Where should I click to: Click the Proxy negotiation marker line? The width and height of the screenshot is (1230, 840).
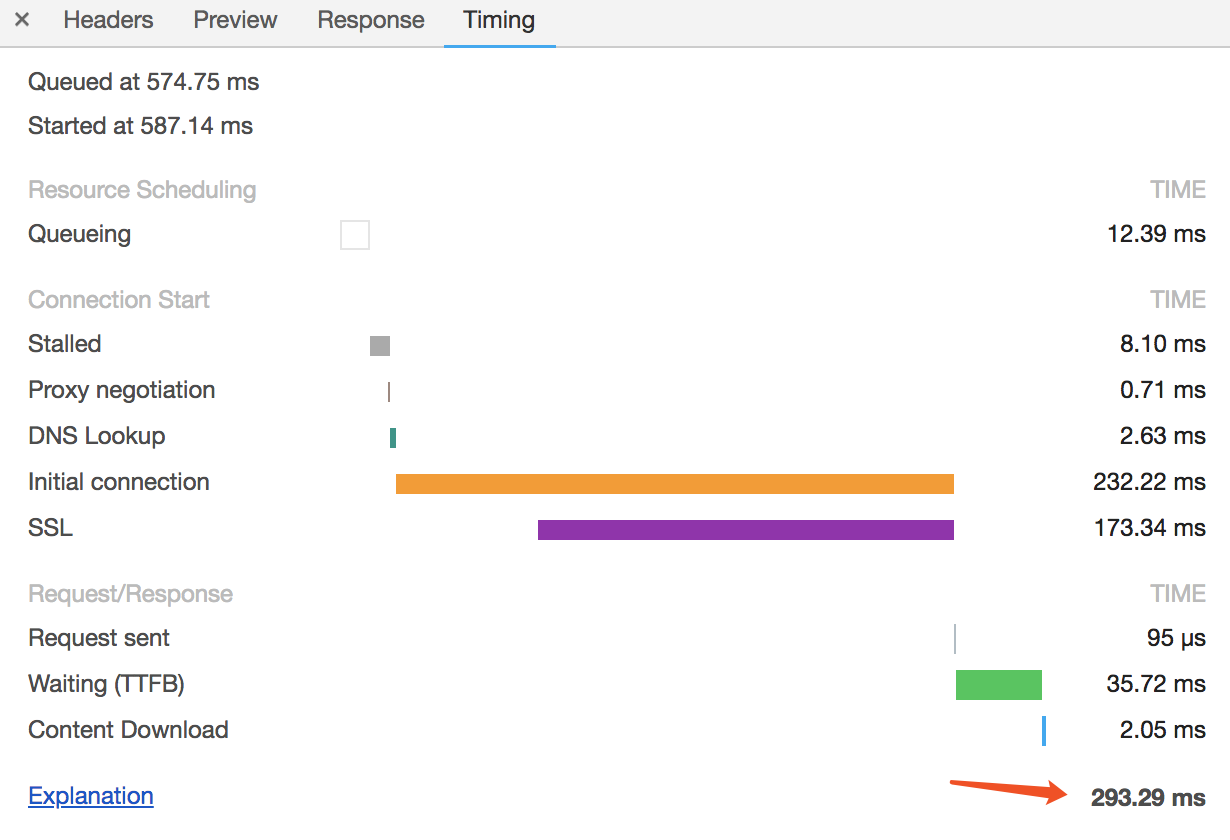point(389,391)
